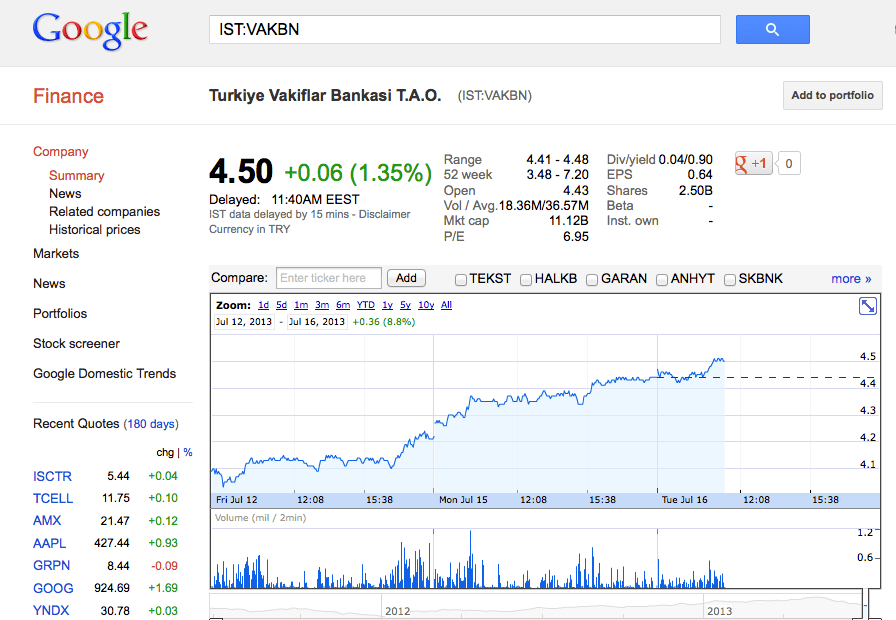Open the Company sidebar section

pos(61,151)
